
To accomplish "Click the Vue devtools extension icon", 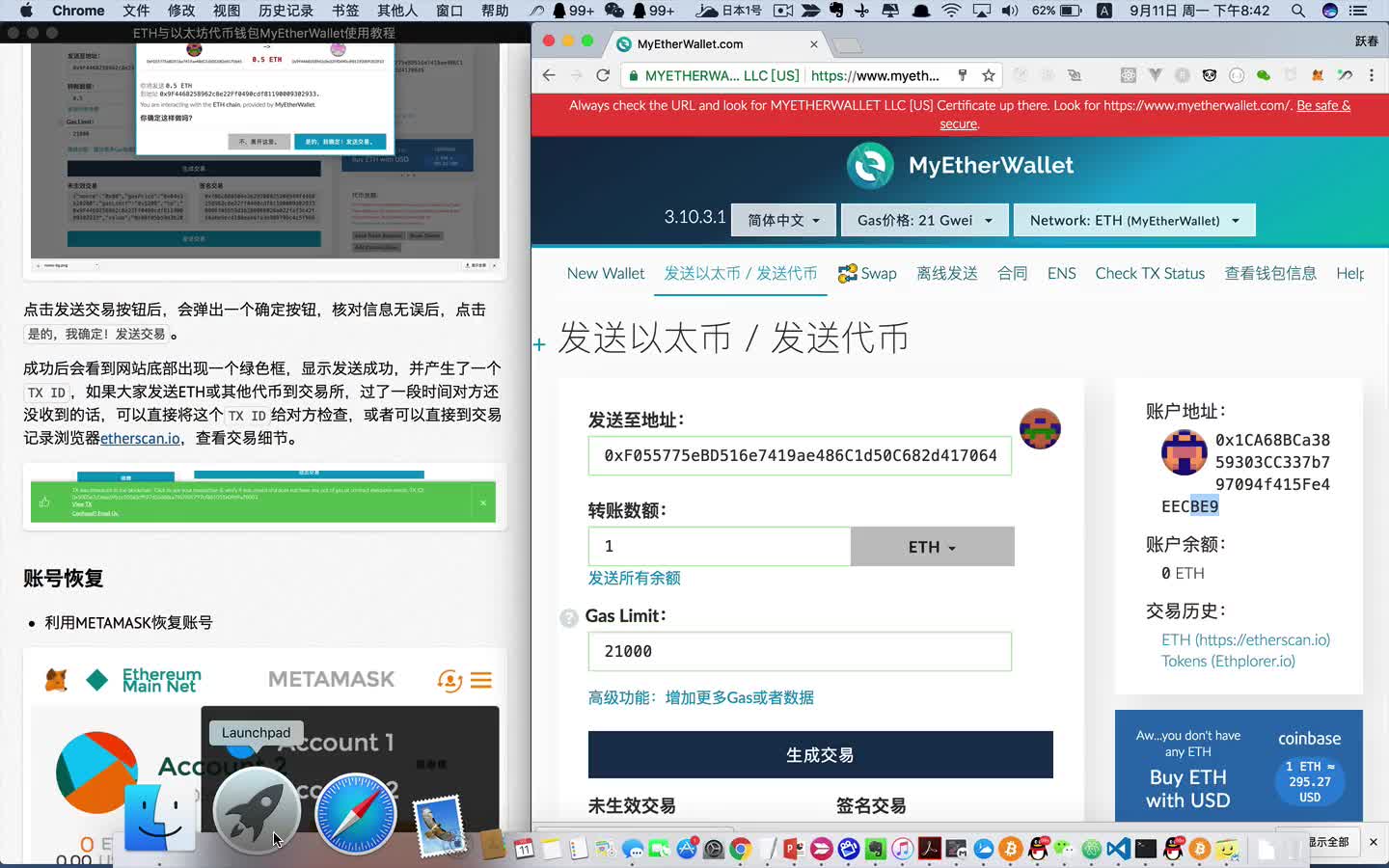I will (x=1156, y=75).
